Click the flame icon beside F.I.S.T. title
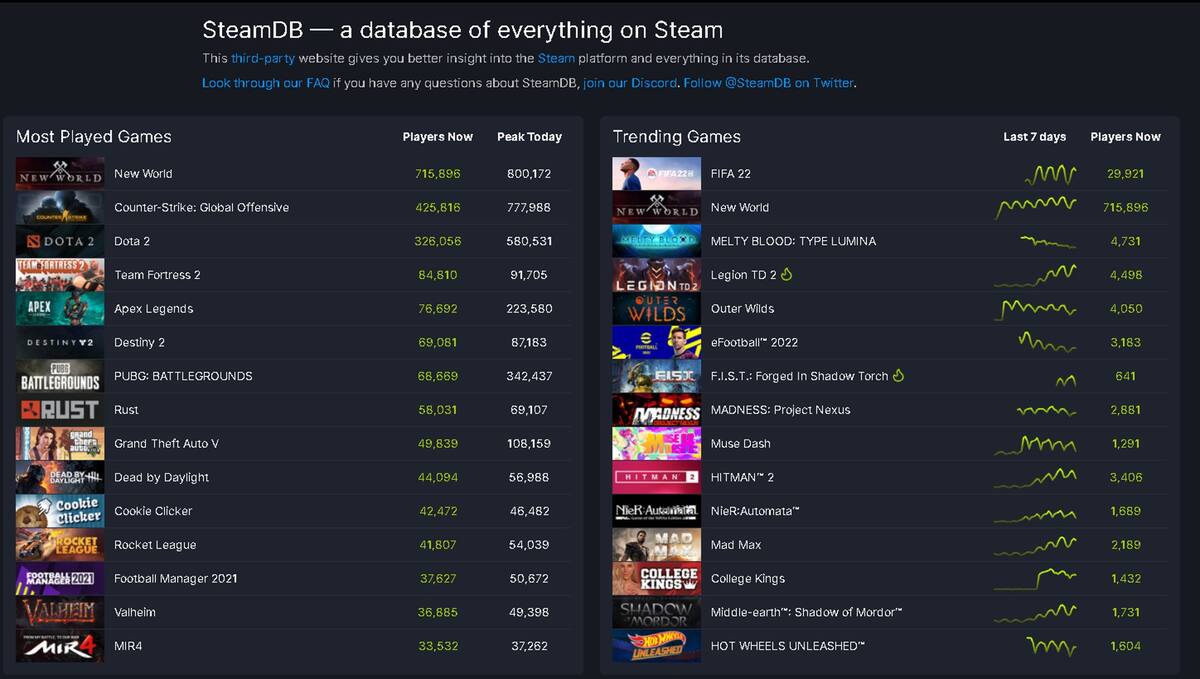The image size is (1200, 679). [x=898, y=375]
